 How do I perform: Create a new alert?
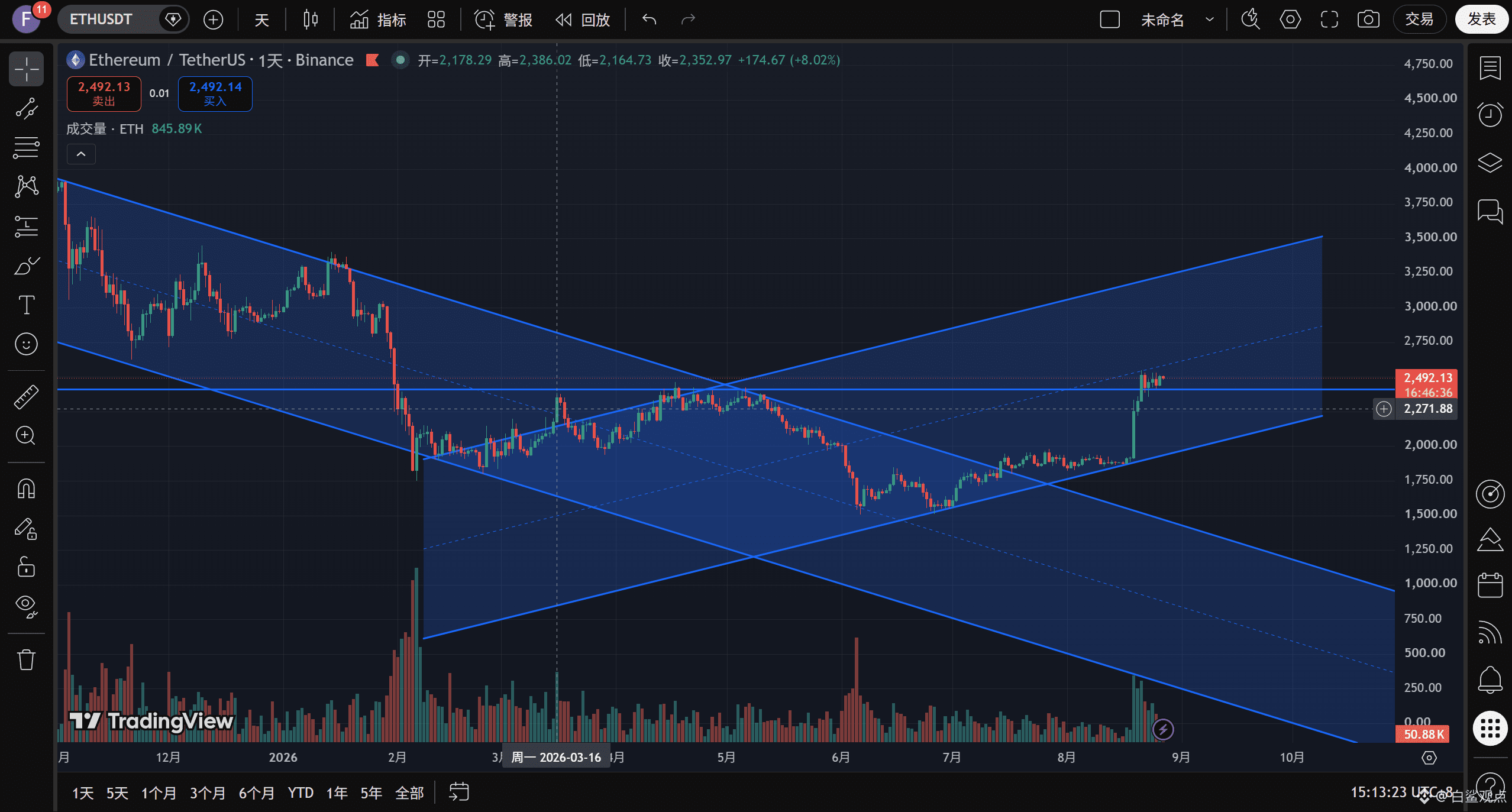point(504,20)
